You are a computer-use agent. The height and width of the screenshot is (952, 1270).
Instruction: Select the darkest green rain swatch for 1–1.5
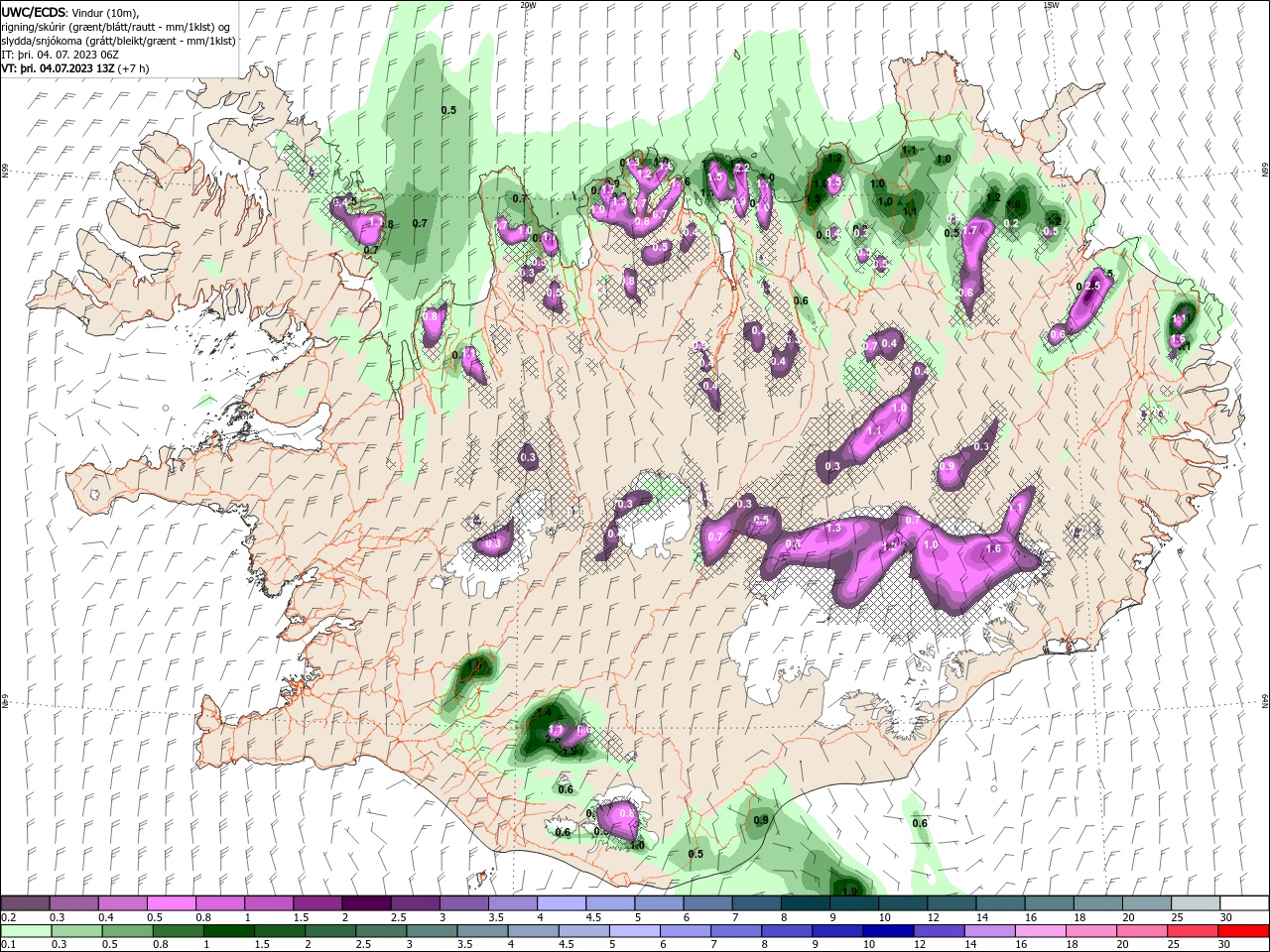(x=229, y=931)
